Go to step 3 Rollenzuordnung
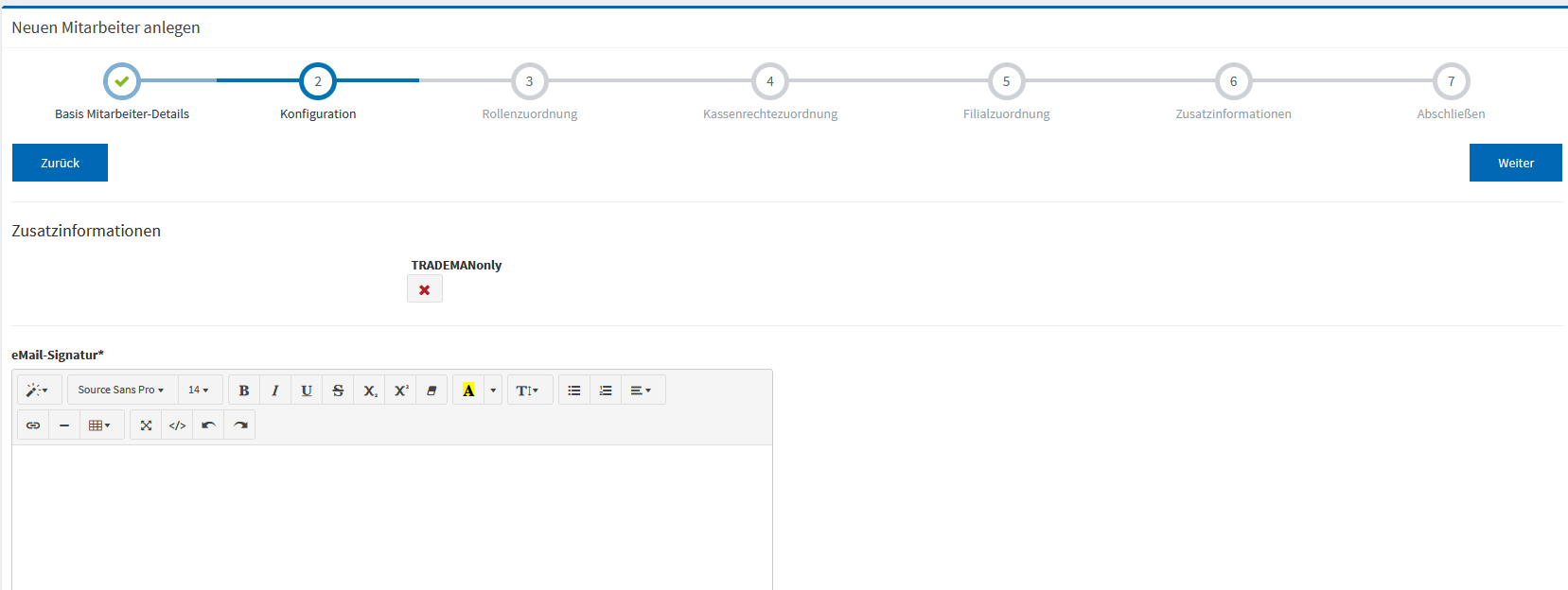 tap(529, 82)
